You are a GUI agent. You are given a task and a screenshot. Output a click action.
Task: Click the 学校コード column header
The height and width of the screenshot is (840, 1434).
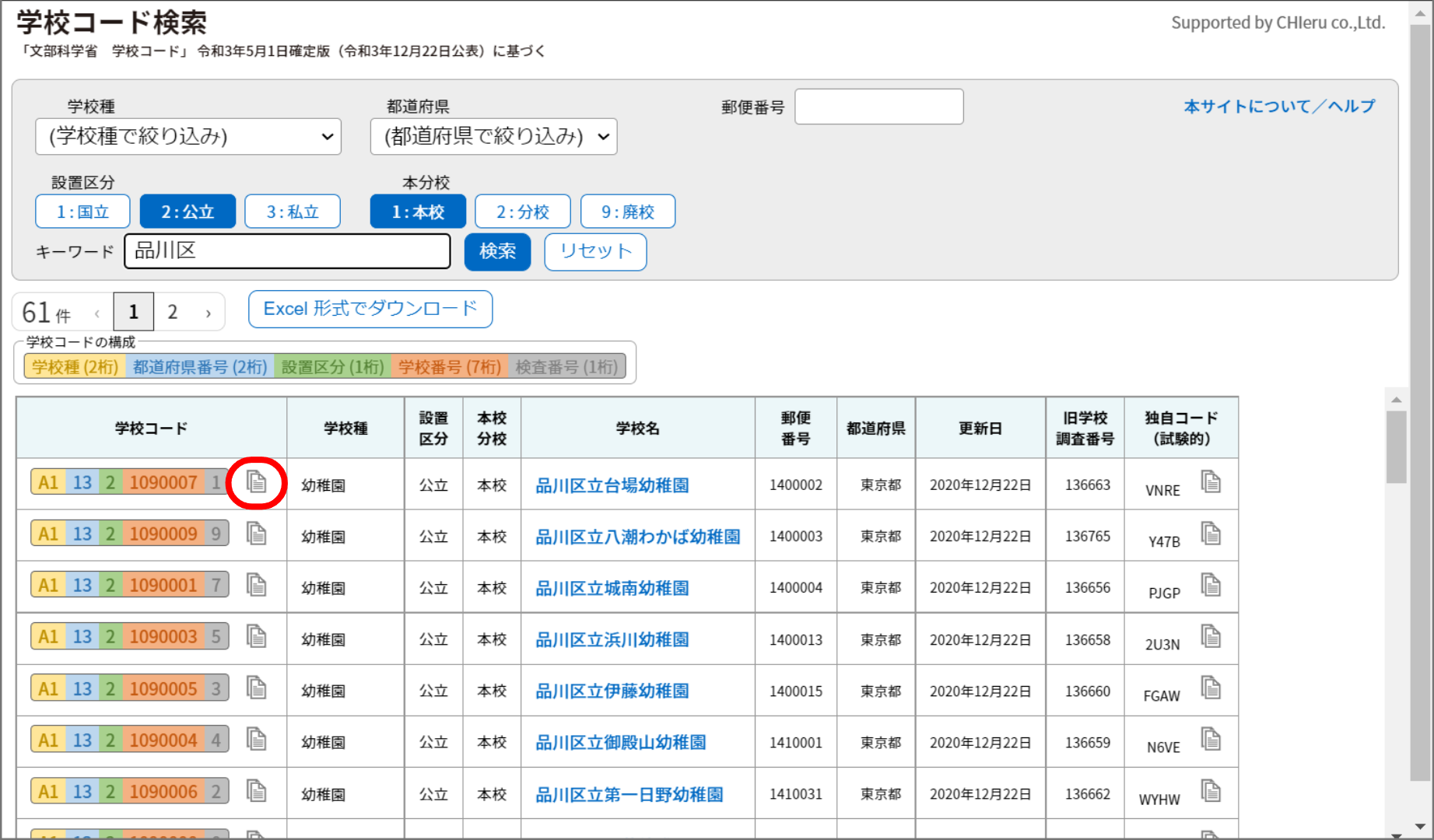(x=152, y=428)
